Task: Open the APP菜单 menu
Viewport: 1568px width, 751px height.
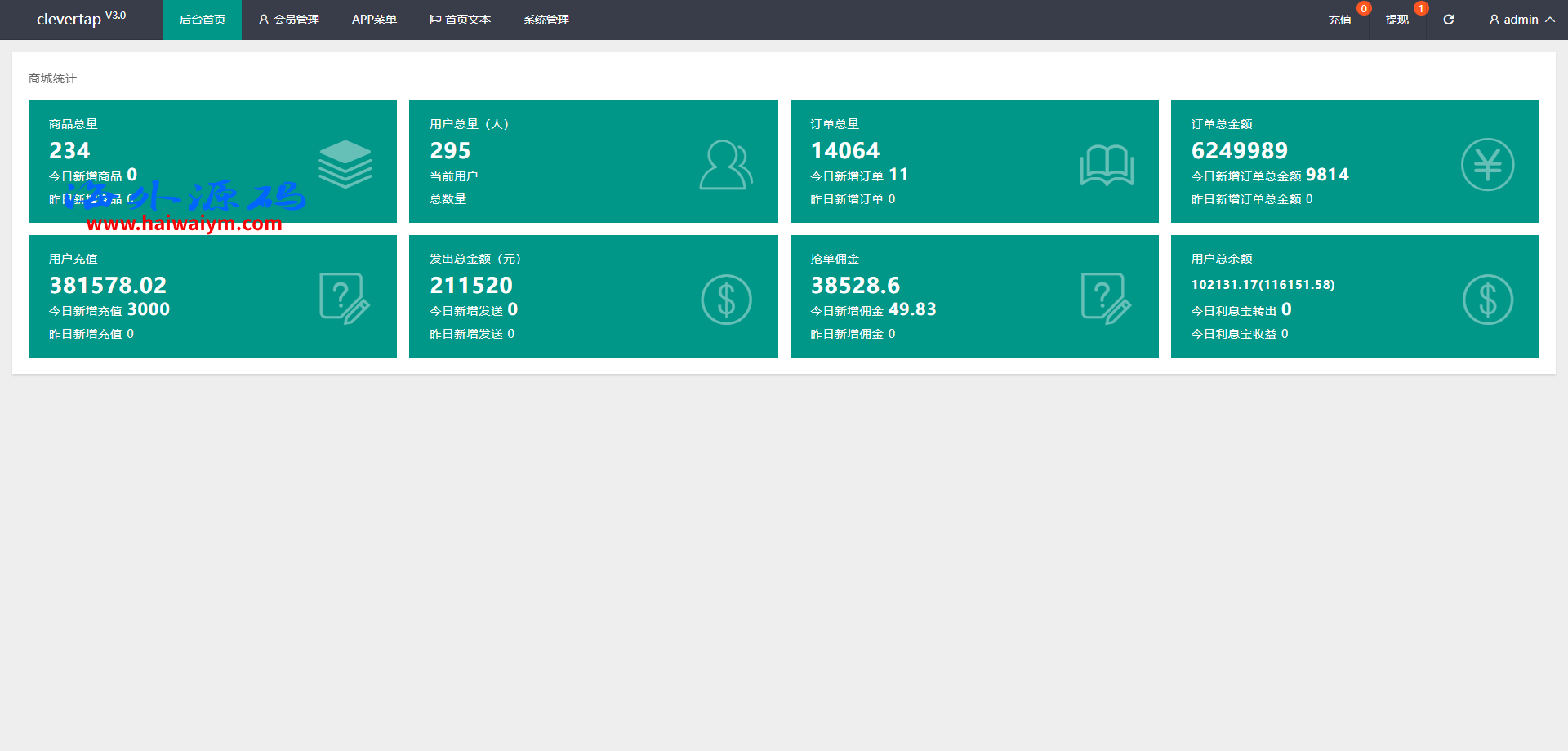Action: click(x=374, y=20)
